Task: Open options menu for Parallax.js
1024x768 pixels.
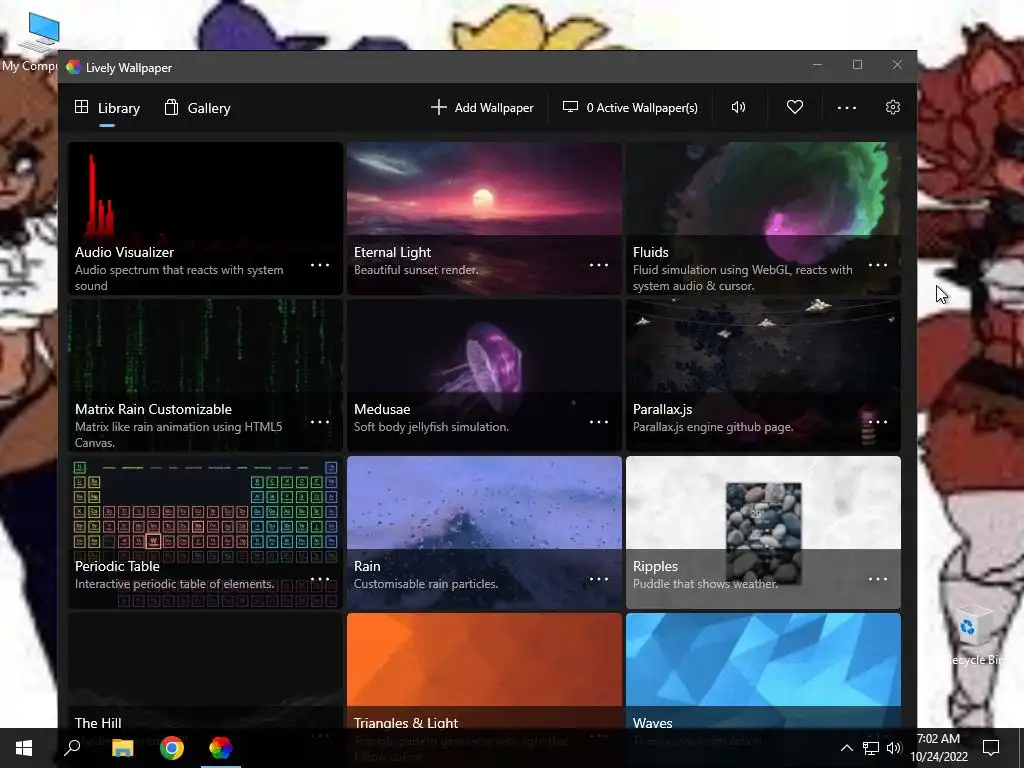Action: pyautogui.click(x=878, y=422)
